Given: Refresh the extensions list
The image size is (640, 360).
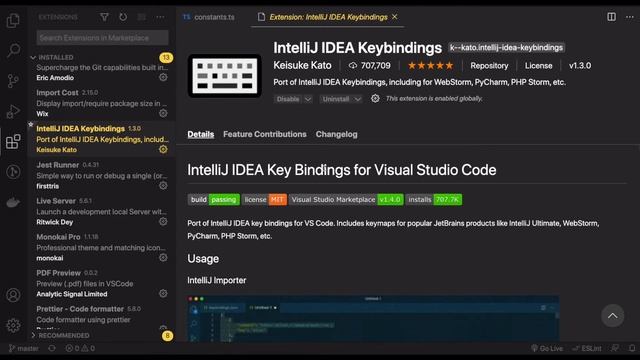Looking at the screenshot, I should click(x=123, y=17).
